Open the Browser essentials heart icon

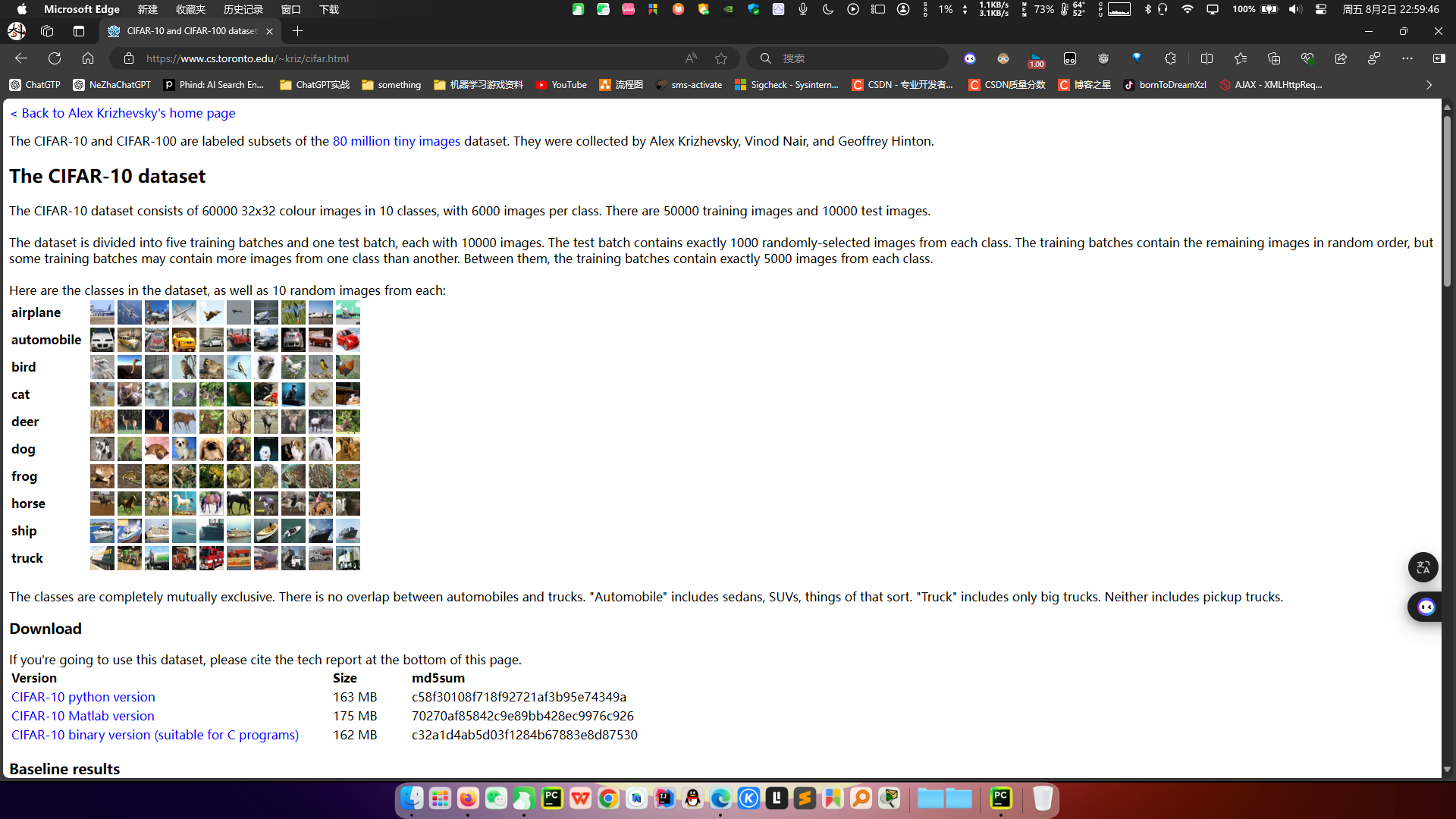click(1308, 58)
